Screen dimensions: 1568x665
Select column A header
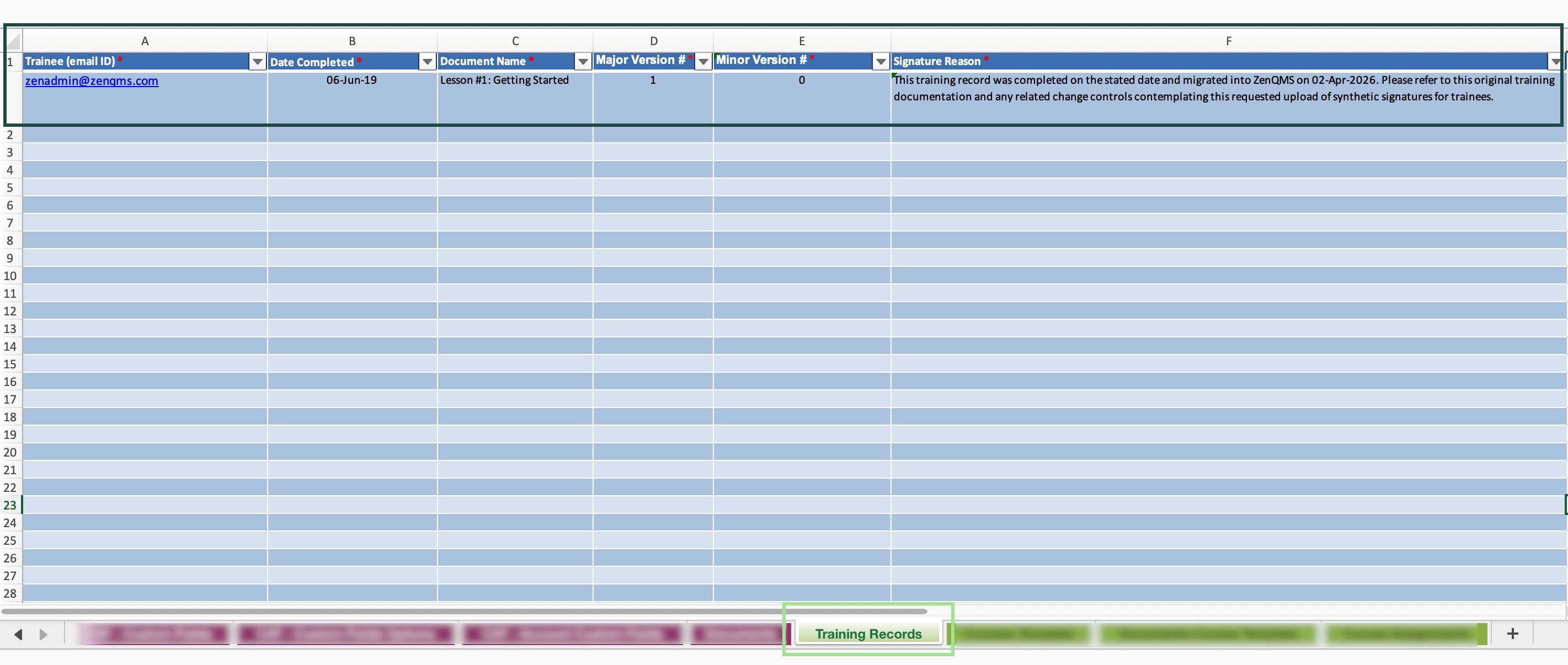coord(145,41)
